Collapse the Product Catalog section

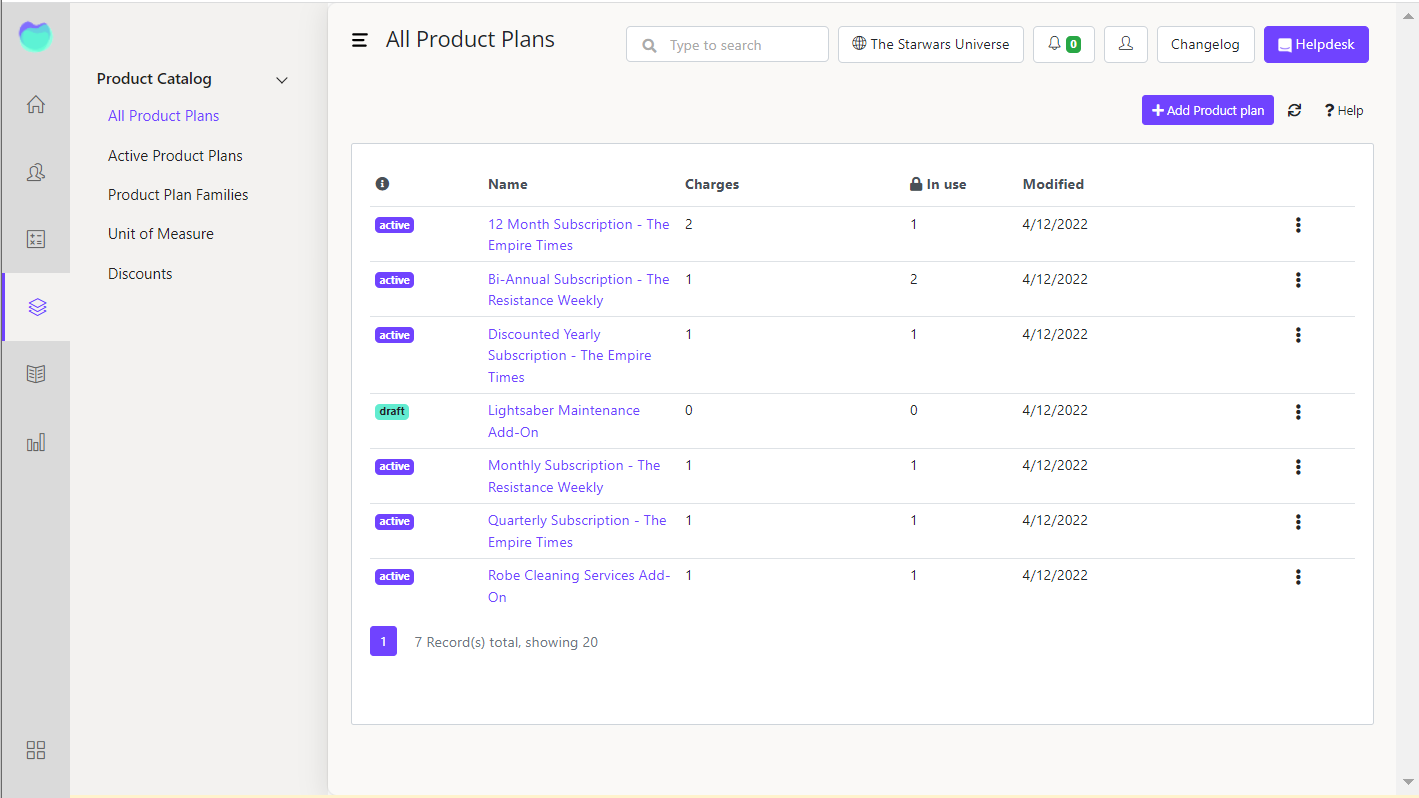(282, 80)
